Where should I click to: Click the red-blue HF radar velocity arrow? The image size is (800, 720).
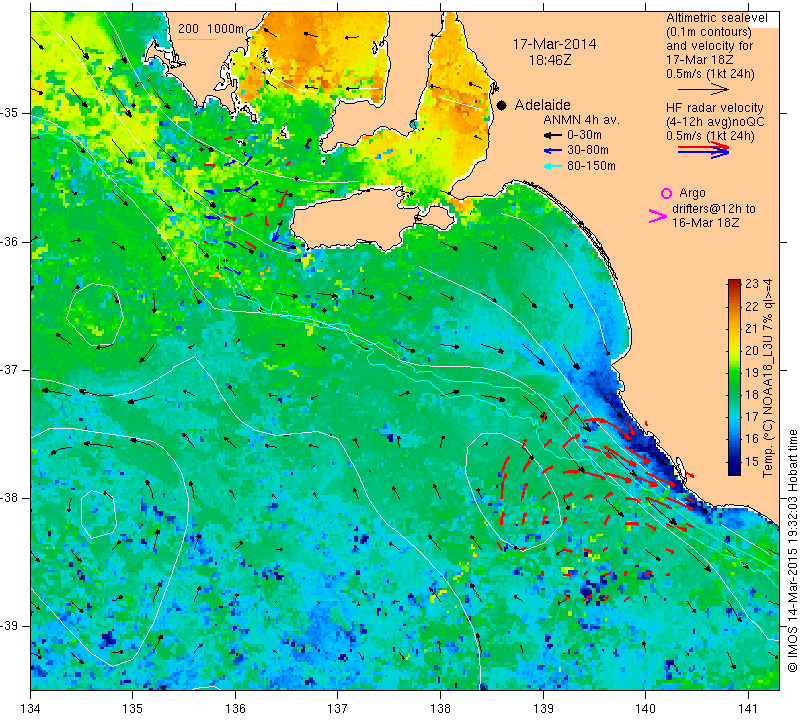(x=703, y=150)
